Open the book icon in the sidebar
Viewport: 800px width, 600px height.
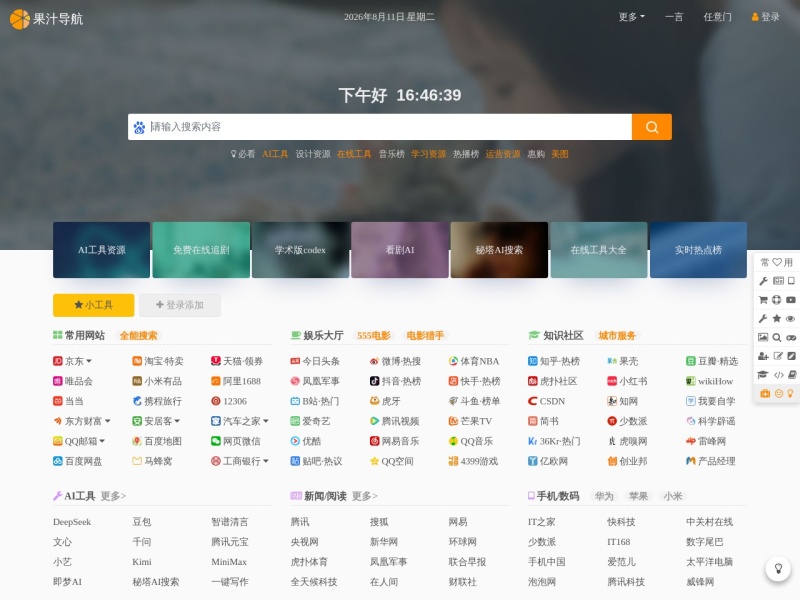click(792, 374)
